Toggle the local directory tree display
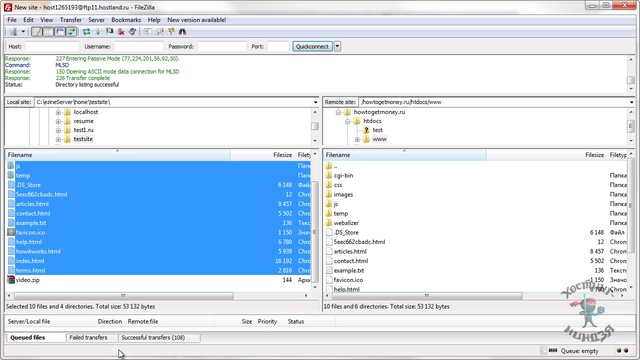This screenshot has width=640, height=360. pyautogui.click(x=48, y=31)
